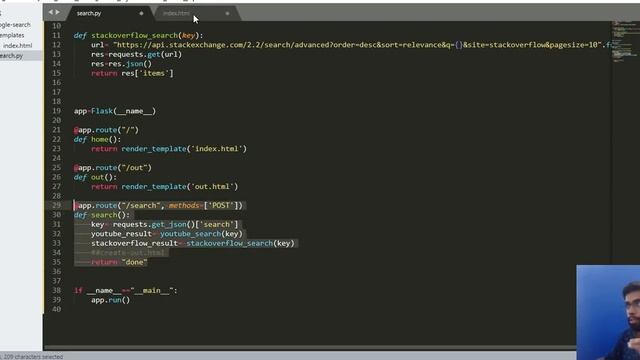Expand templates folder in sidebar
The height and width of the screenshot is (360, 640).
(x=12, y=36)
